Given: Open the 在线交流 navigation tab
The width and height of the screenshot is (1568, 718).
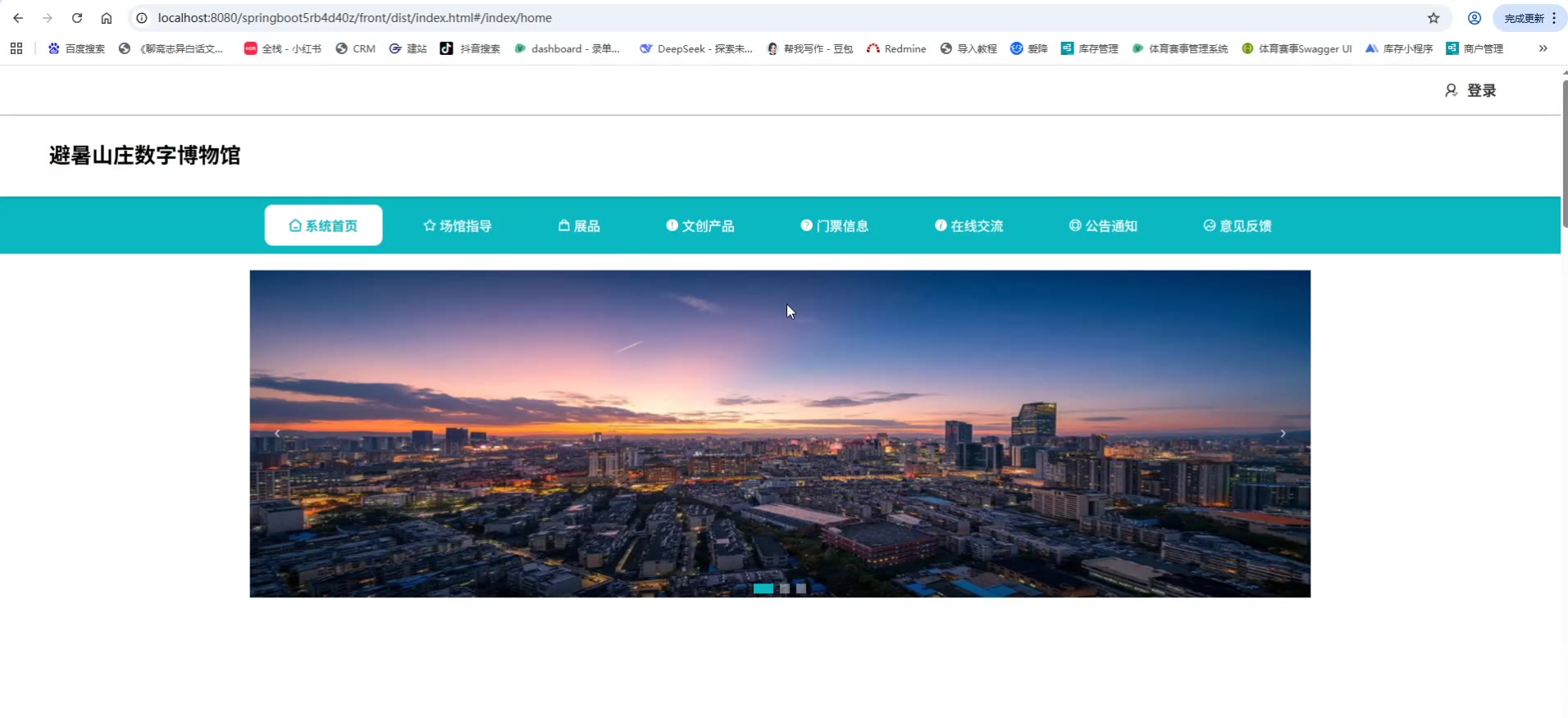Looking at the screenshot, I should (969, 225).
